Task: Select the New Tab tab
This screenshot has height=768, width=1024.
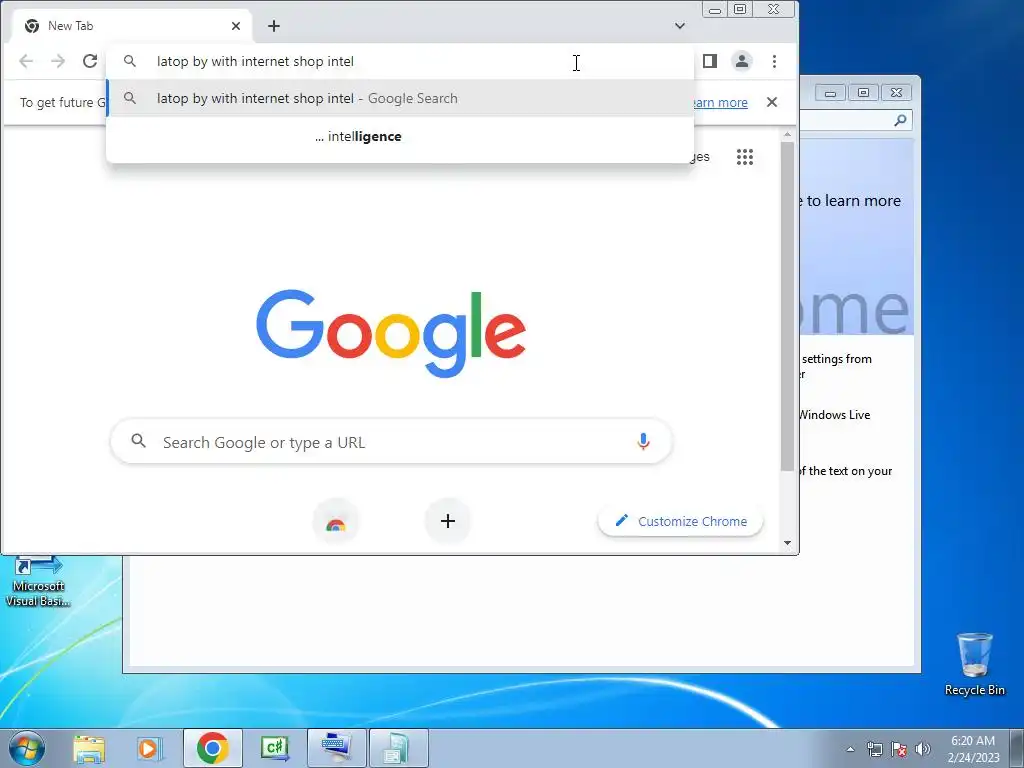Action: 133,26
